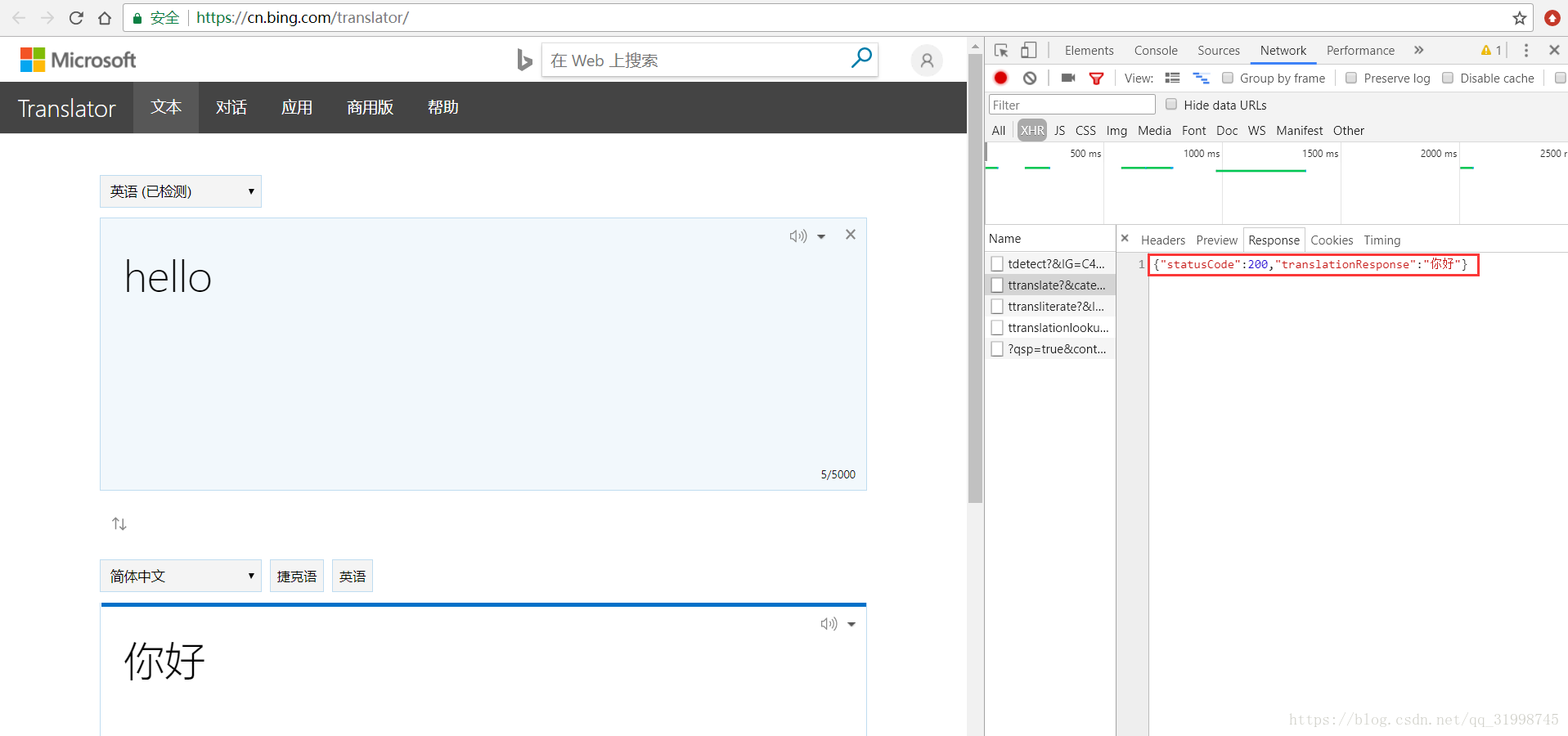Clear the source text with X
Screen dimensions: 1568x736
point(851,235)
